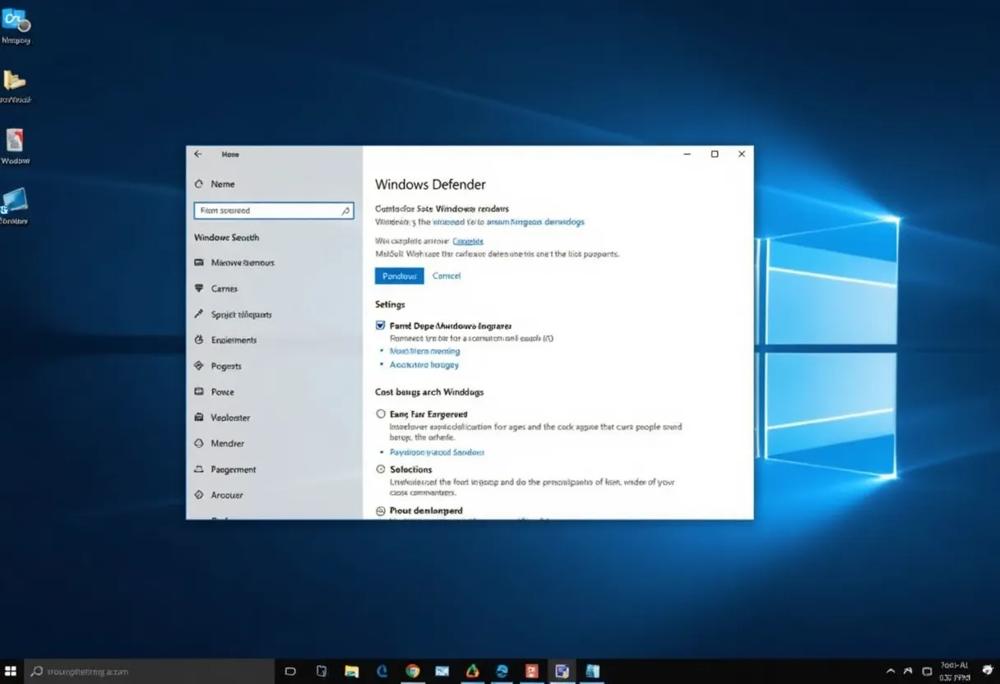Click the 'Windowe Seosth' sidebar heading
Screen dimensions: 1000x684
tap(226, 237)
